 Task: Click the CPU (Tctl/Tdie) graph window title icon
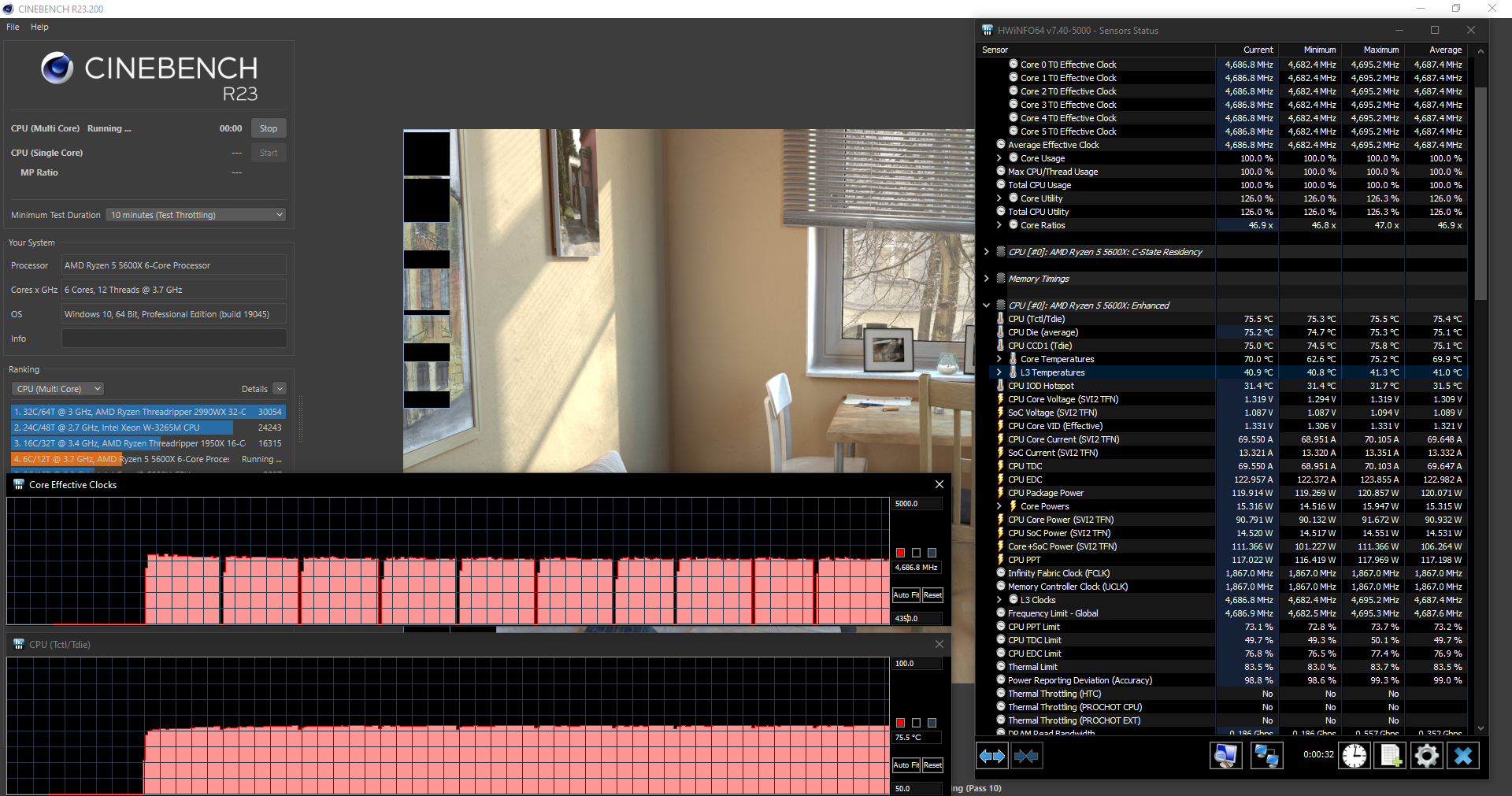click(19, 645)
